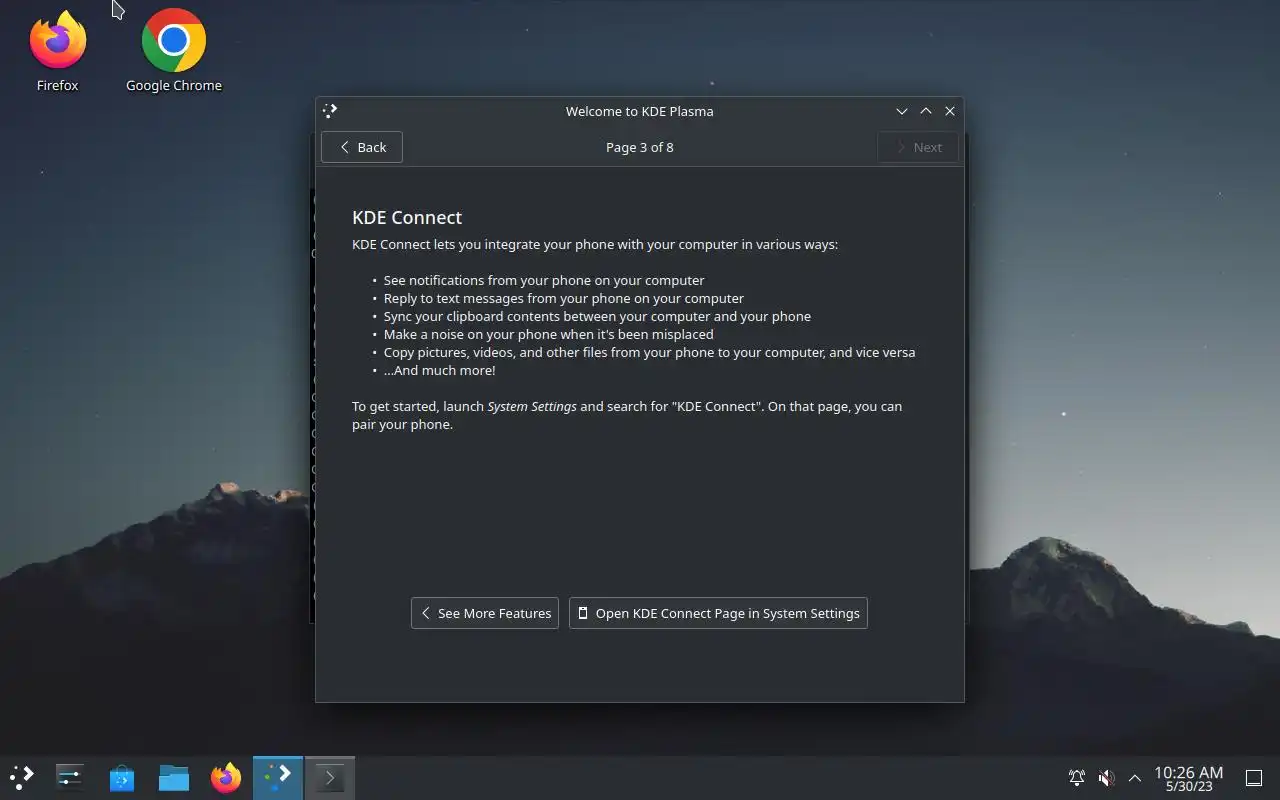Click the 'Page 3 of 8' indicator text

640,147
